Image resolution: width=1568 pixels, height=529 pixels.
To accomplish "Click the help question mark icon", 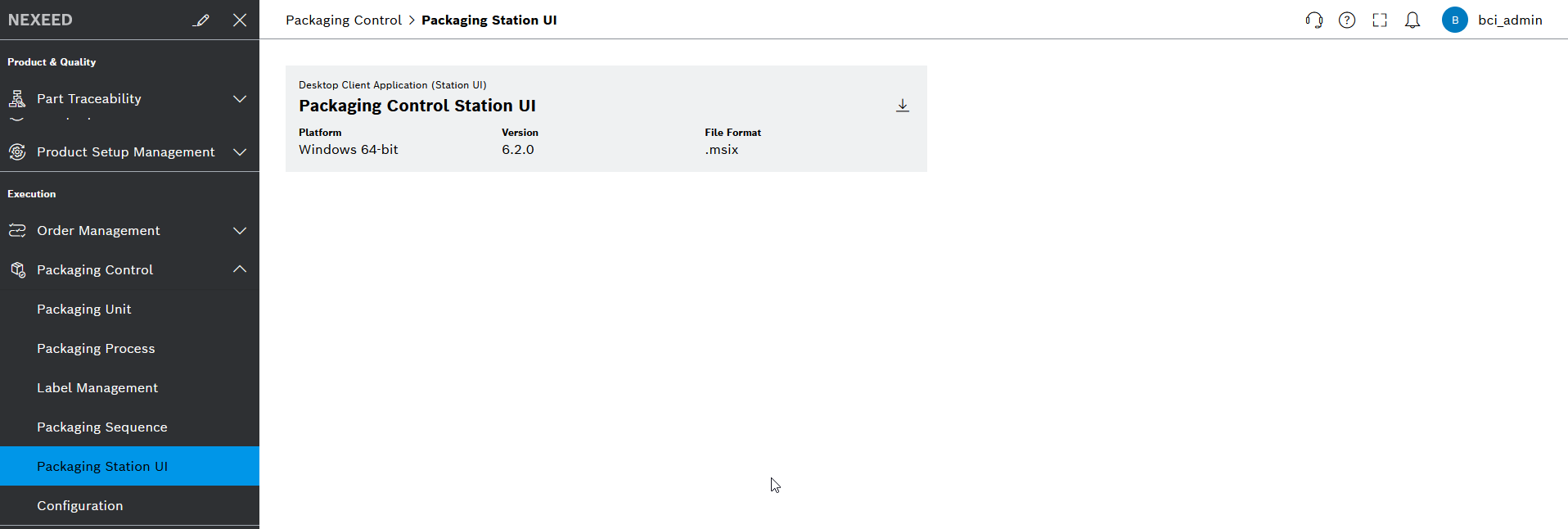I will click(x=1347, y=20).
